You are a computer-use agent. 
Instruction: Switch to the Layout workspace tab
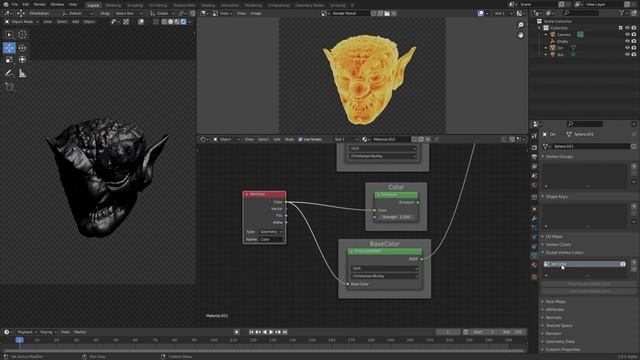pos(93,5)
